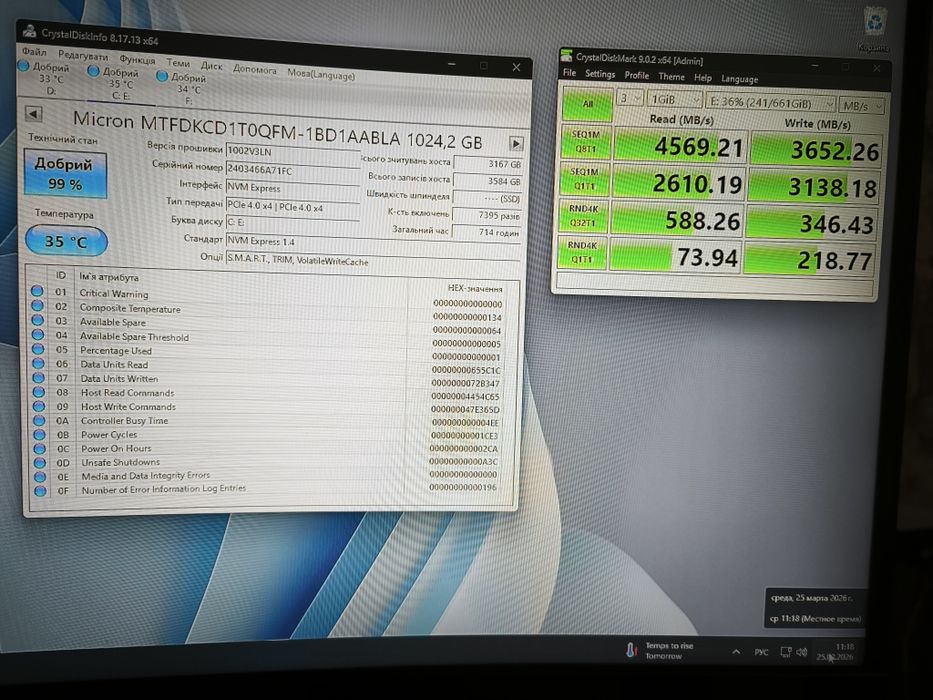
Task: Open the Редагувати menu in CrystalDiskInfo
Action: (x=83, y=56)
